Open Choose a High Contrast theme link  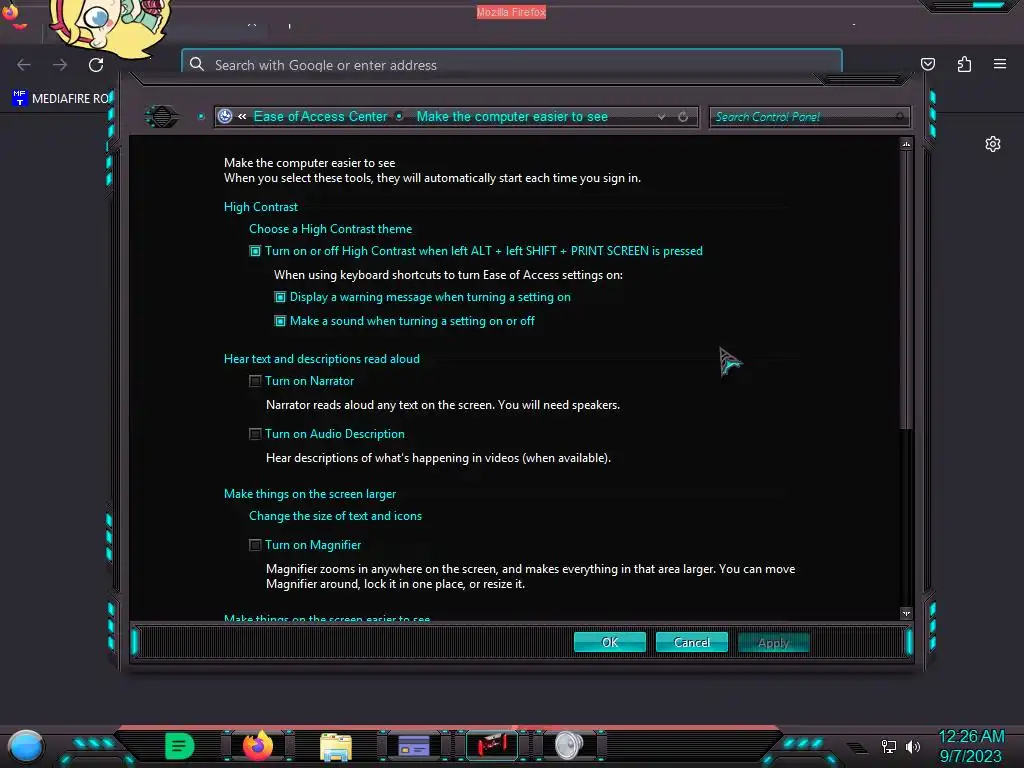point(330,229)
